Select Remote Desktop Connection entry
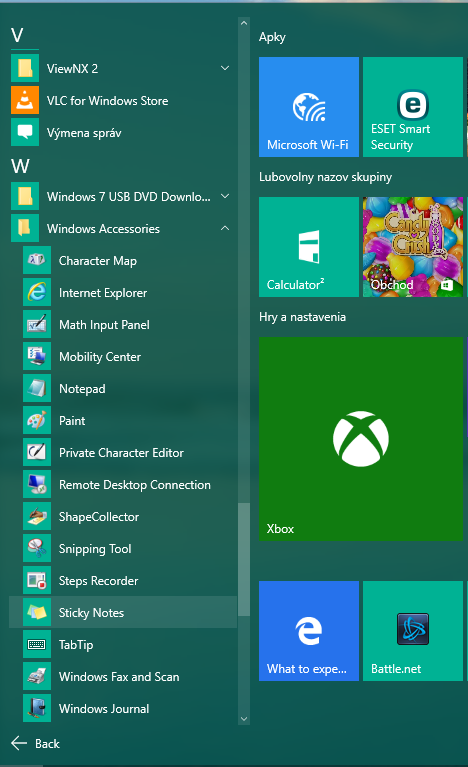468x767 pixels. tap(123, 485)
